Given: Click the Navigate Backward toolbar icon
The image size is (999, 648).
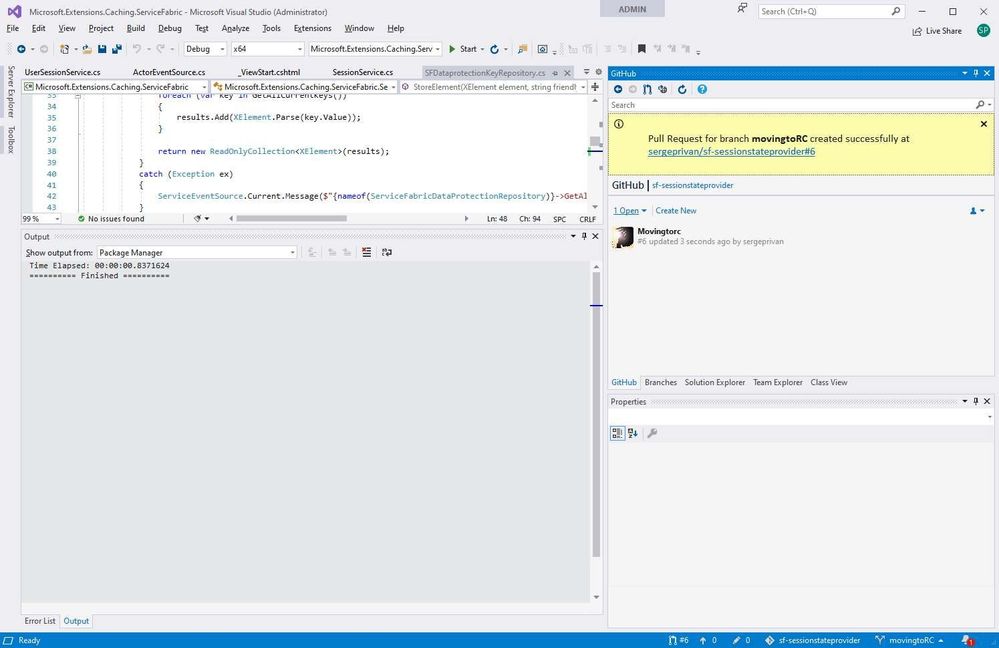Looking at the screenshot, I should tap(21, 49).
